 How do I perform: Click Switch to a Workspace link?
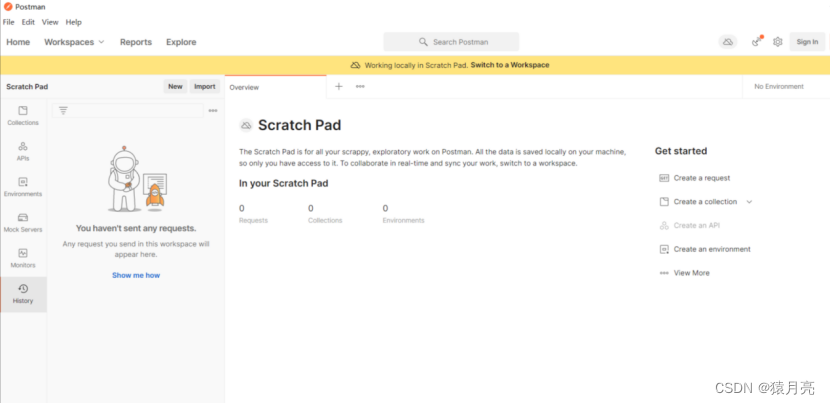coord(510,65)
